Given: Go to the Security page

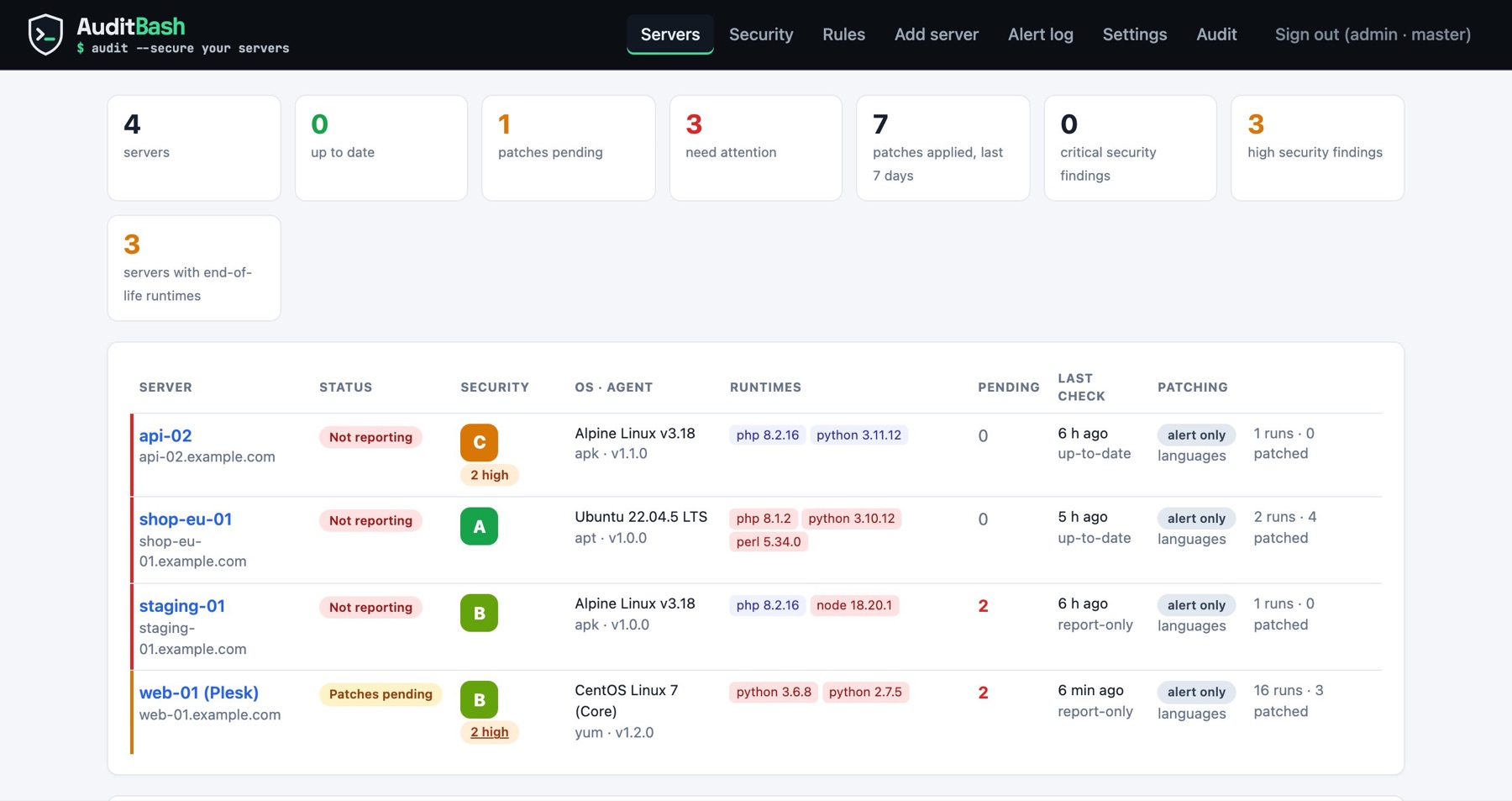Looking at the screenshot, I should coord(761,34).
